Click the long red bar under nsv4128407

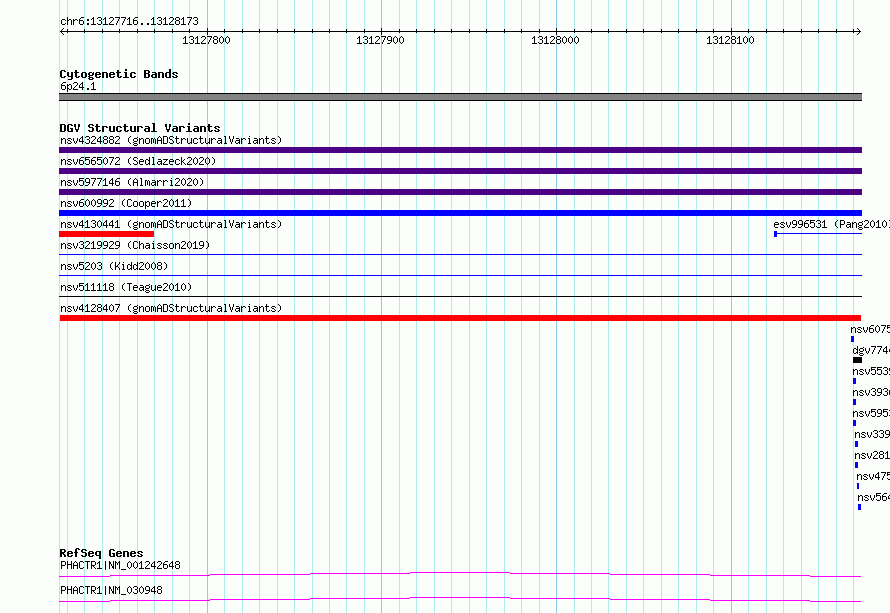tap(460, 318)
